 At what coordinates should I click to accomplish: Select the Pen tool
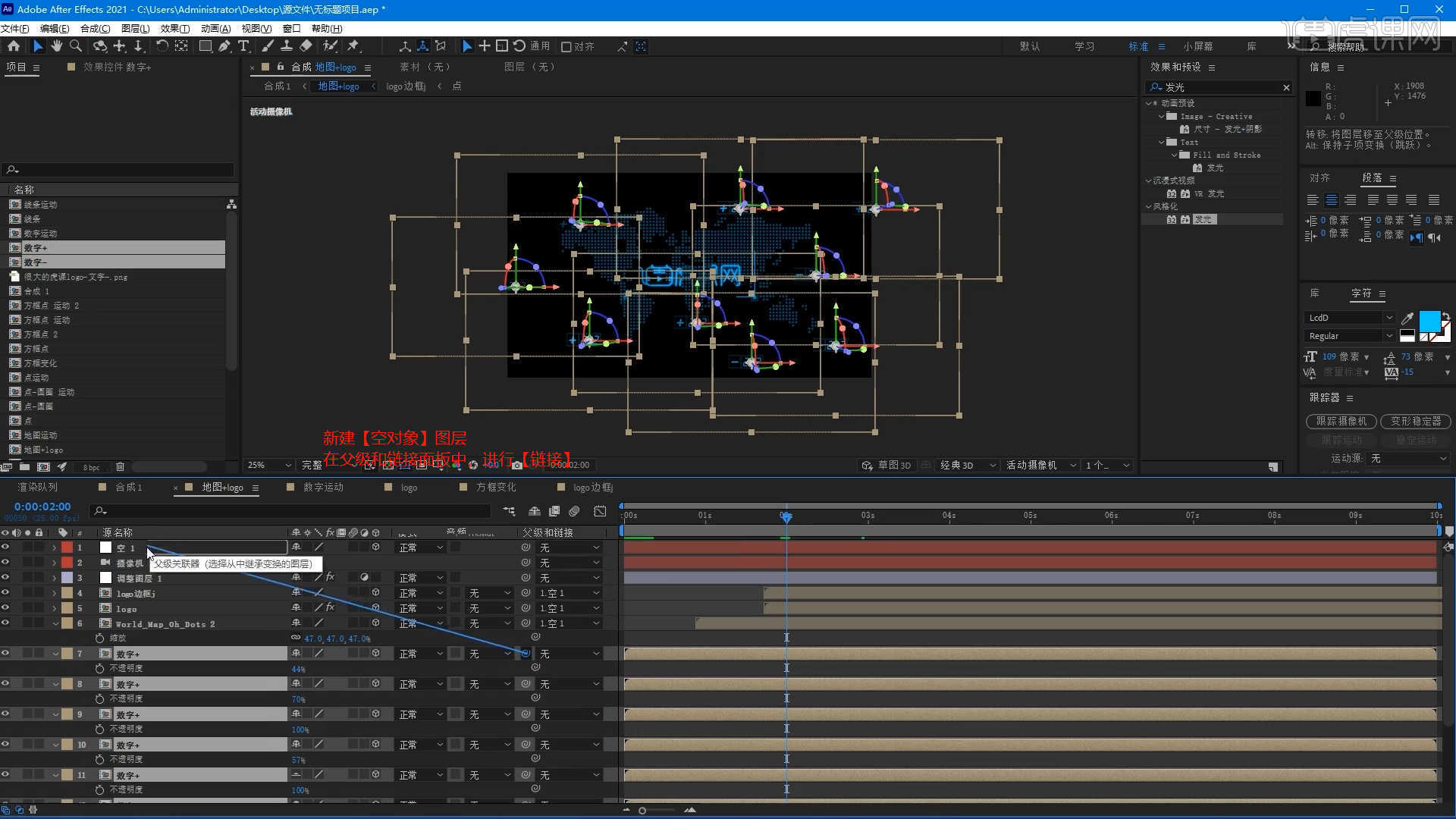224,46
